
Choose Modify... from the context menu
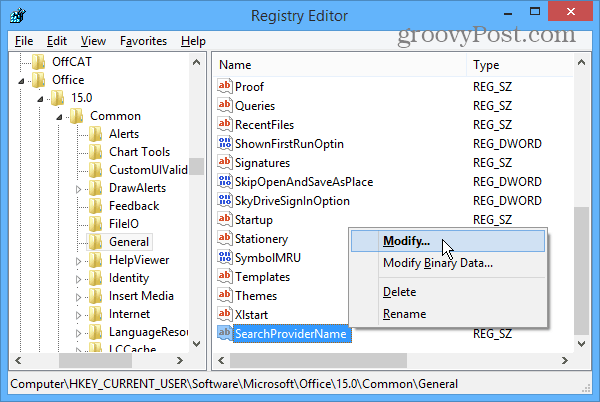coord(448,241)
